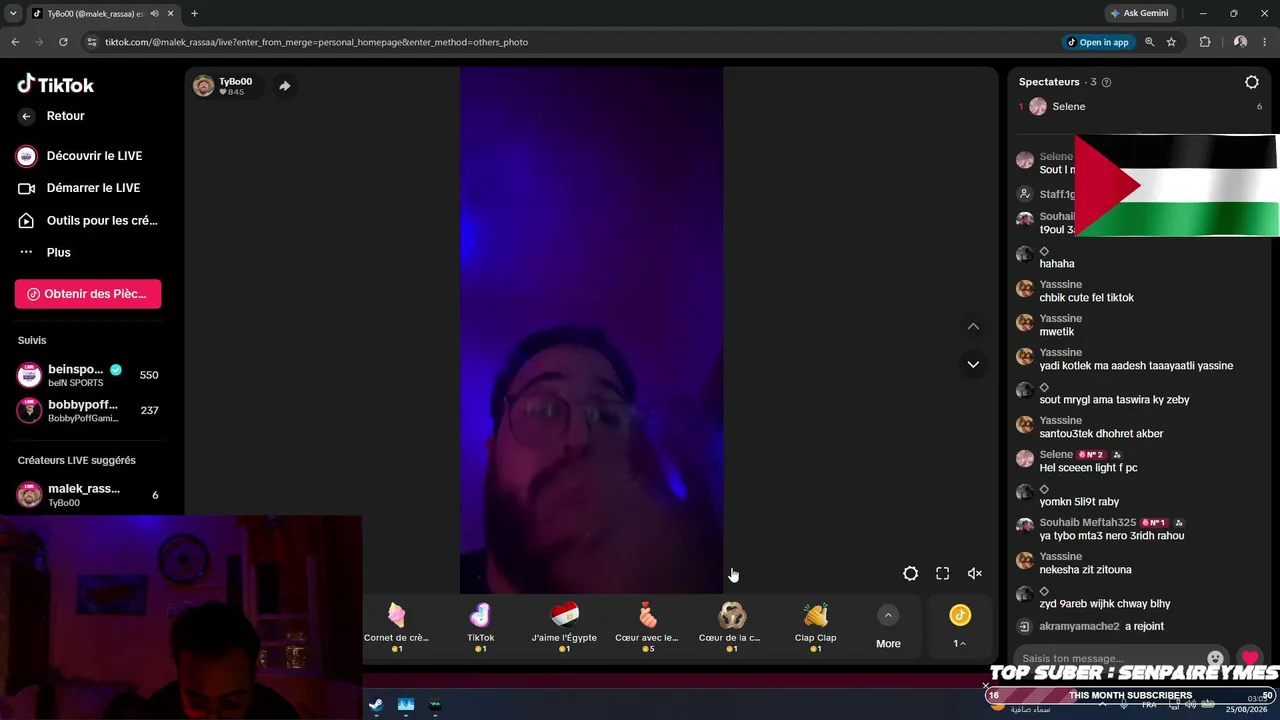
Task: Open the browser extensions puzzle icon
Action: point(1205,42)
